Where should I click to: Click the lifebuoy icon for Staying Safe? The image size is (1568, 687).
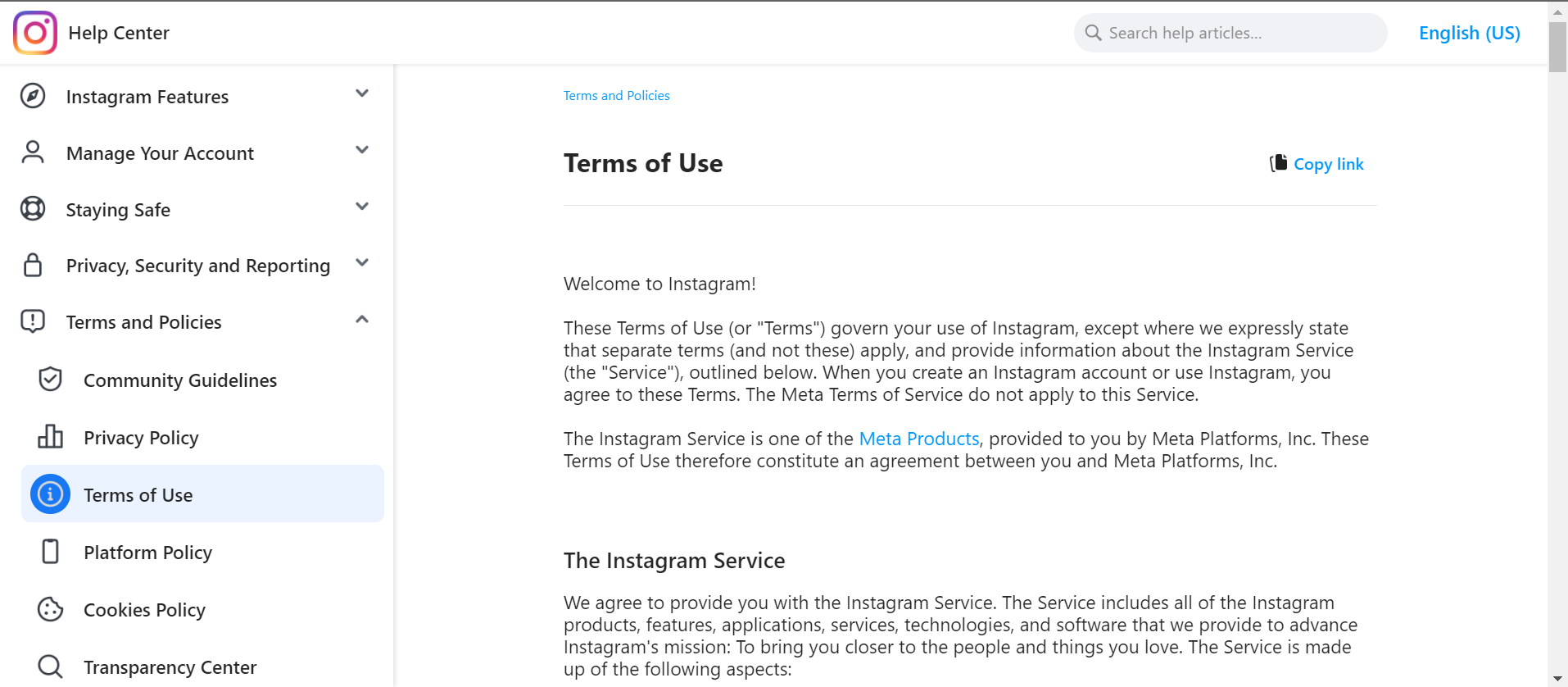point(33,209)
